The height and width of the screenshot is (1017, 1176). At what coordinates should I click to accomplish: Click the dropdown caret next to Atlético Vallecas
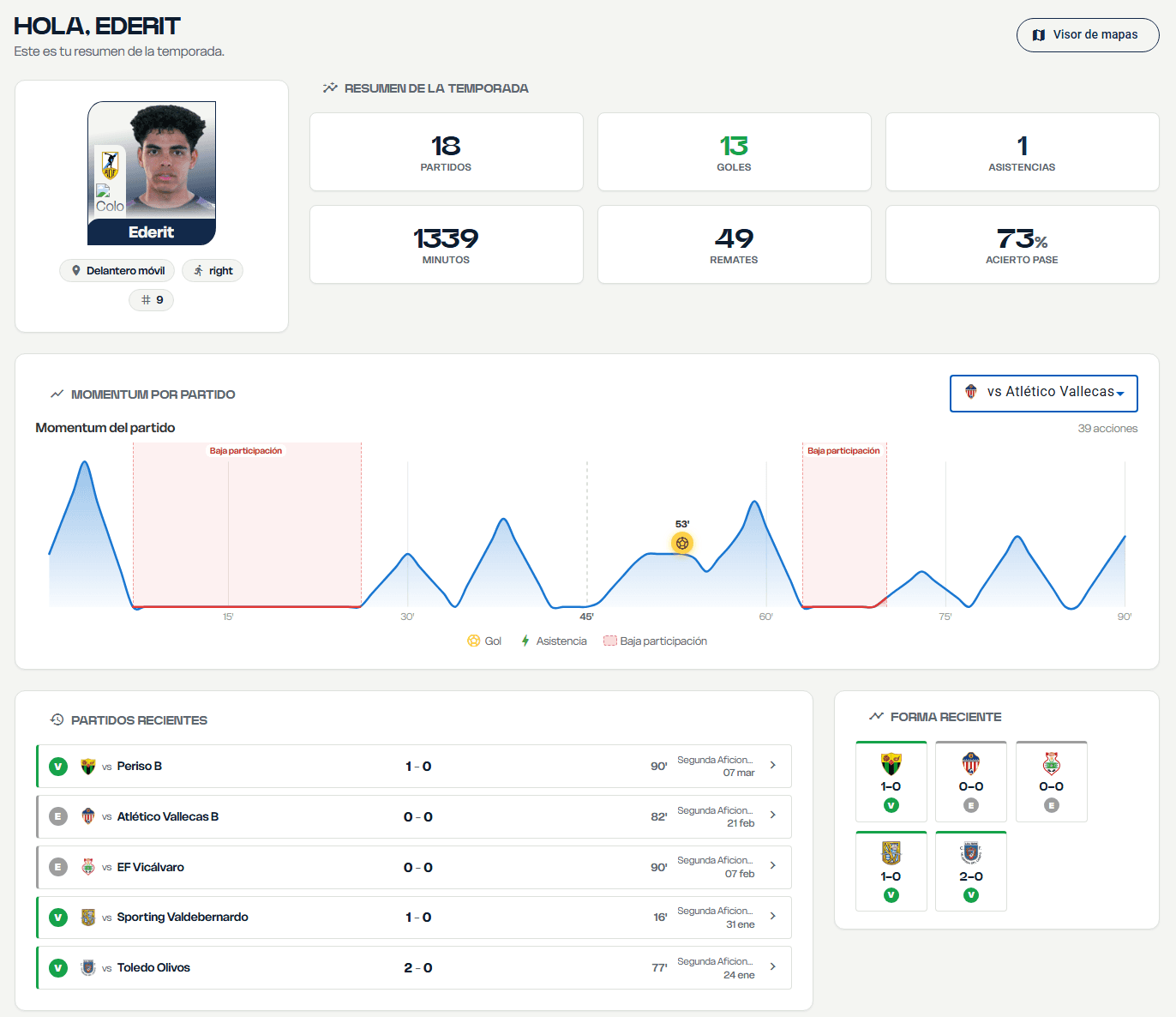(1120, 394)
